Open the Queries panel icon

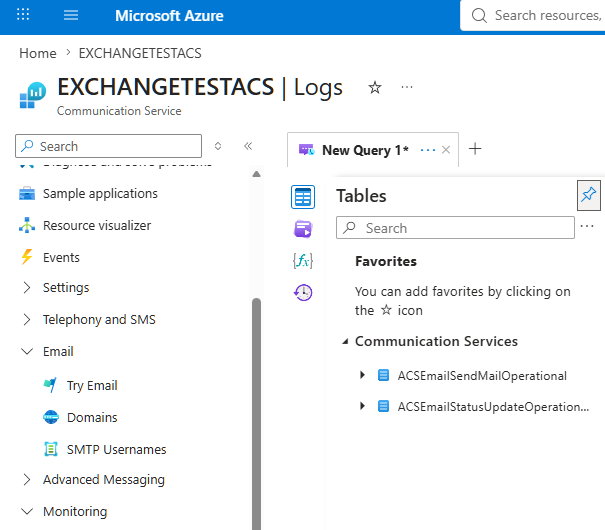coord(303,229)
